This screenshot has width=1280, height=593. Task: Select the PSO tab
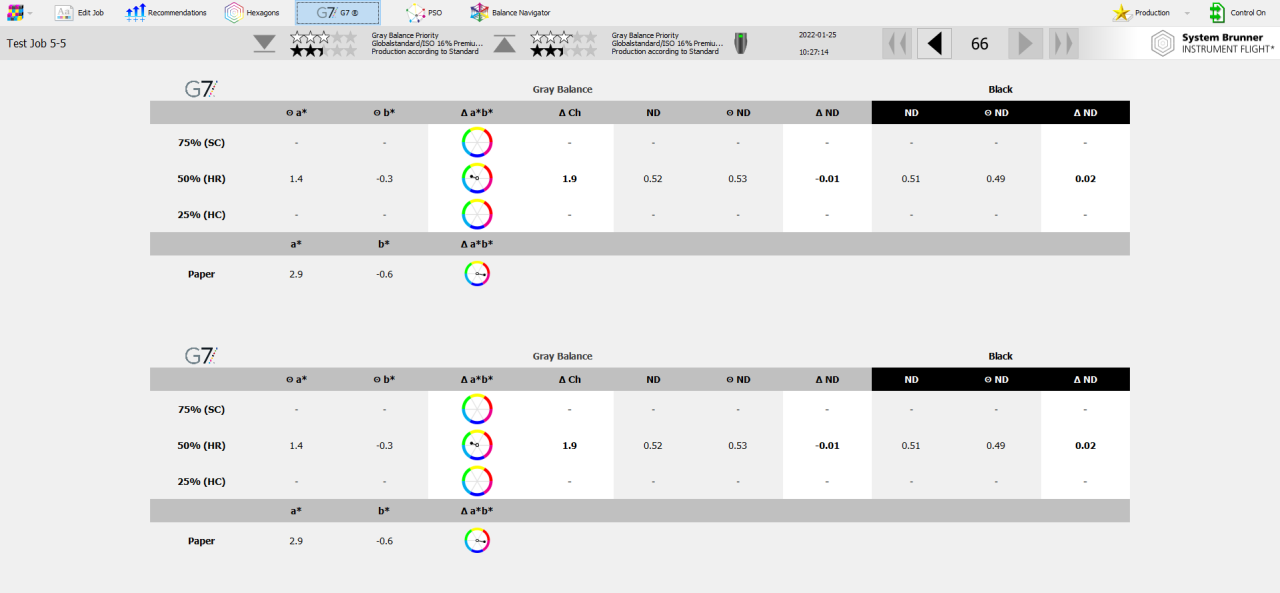point(425,13)
